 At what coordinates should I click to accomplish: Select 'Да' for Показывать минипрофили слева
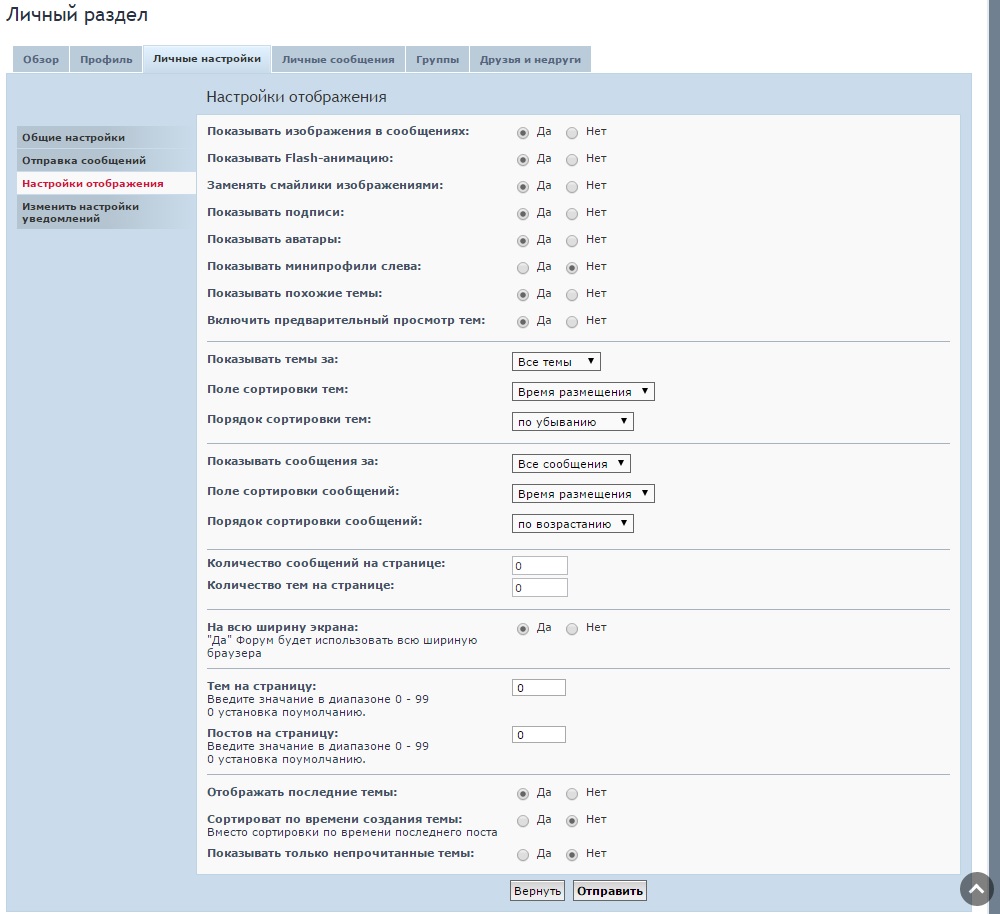coord(523,267)
